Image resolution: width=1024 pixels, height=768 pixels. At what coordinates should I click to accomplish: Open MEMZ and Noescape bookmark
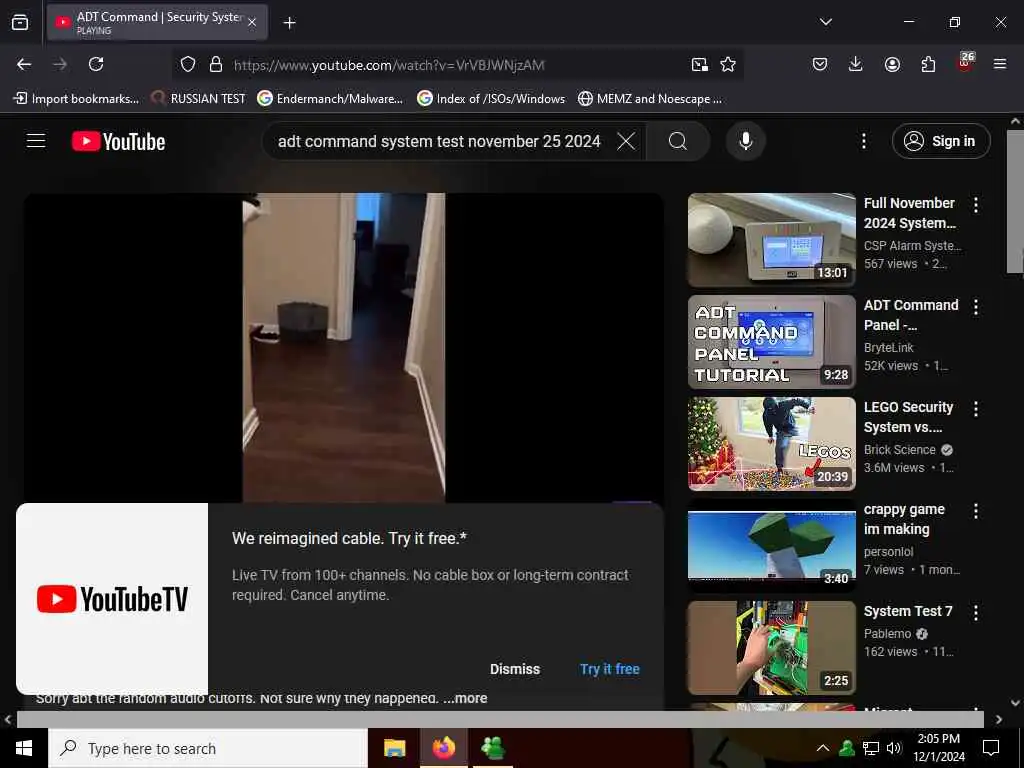650,99
